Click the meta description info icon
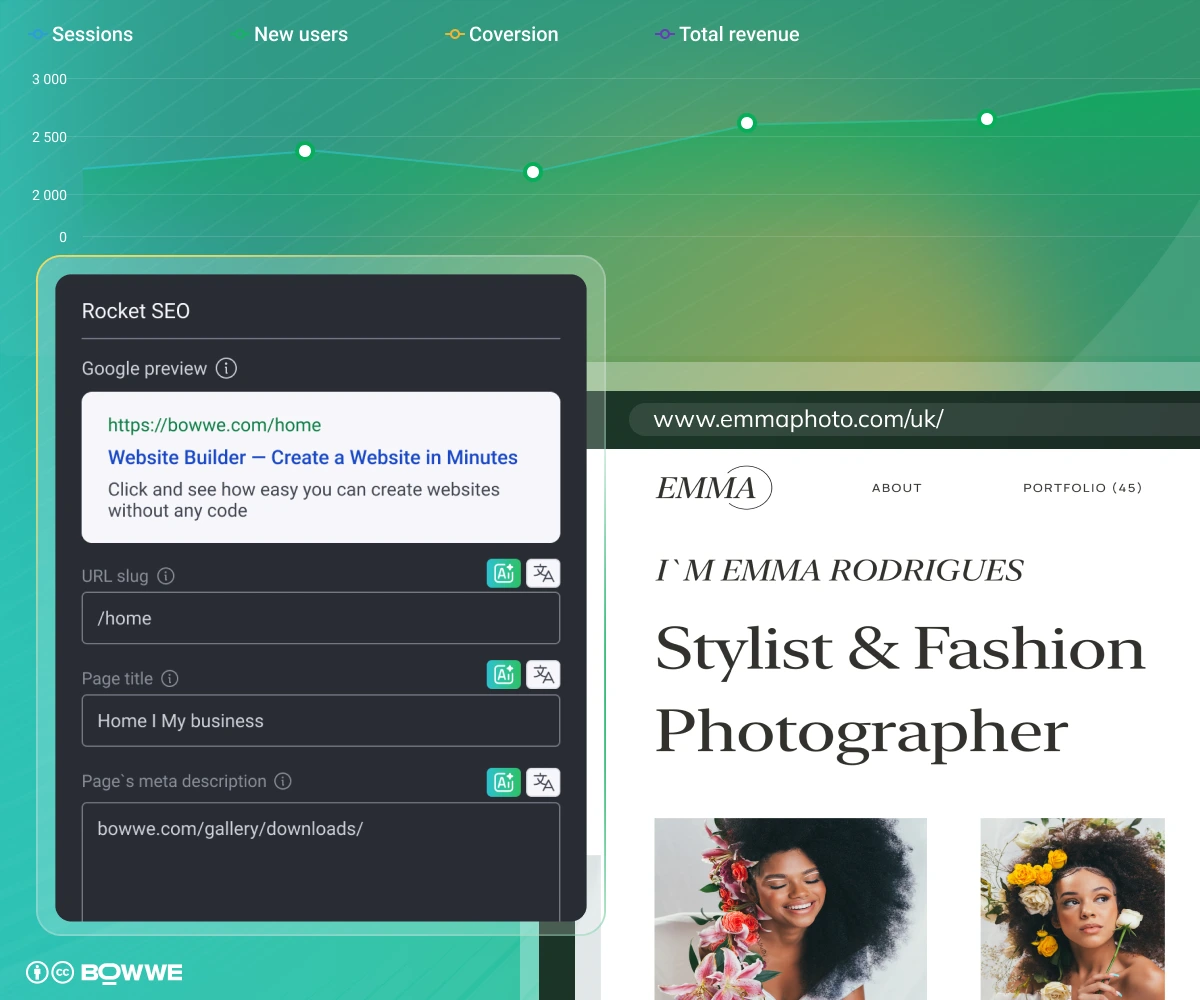Screen dimensions: 1200x1000 (x=283, y=781)
